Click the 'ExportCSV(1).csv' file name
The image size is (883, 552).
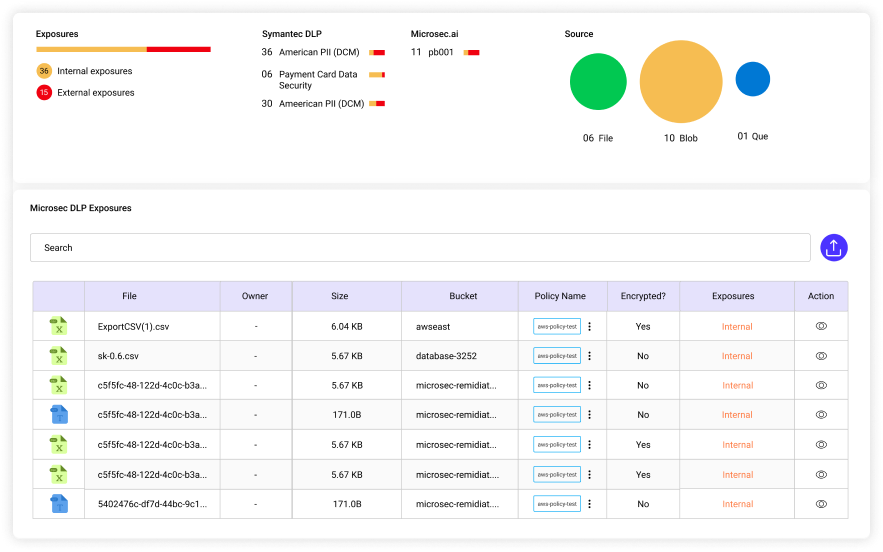pyautogui.click(x=133, y=327)
